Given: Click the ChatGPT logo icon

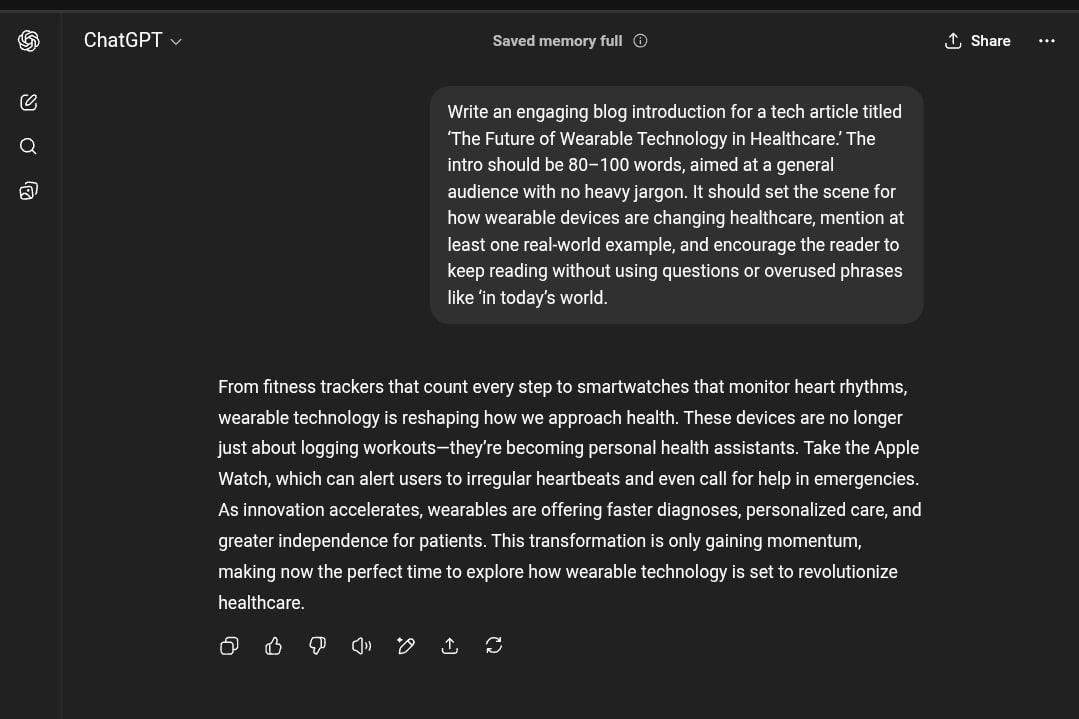Looking at the screenshot, I should pos(28,41).
